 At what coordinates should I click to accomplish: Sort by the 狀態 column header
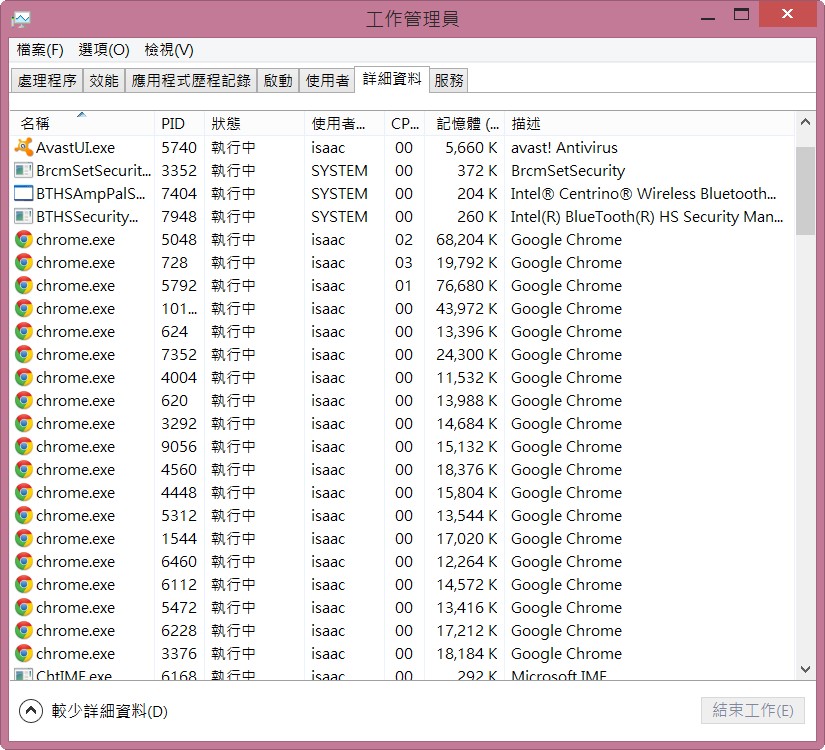(x=254, y=124)
